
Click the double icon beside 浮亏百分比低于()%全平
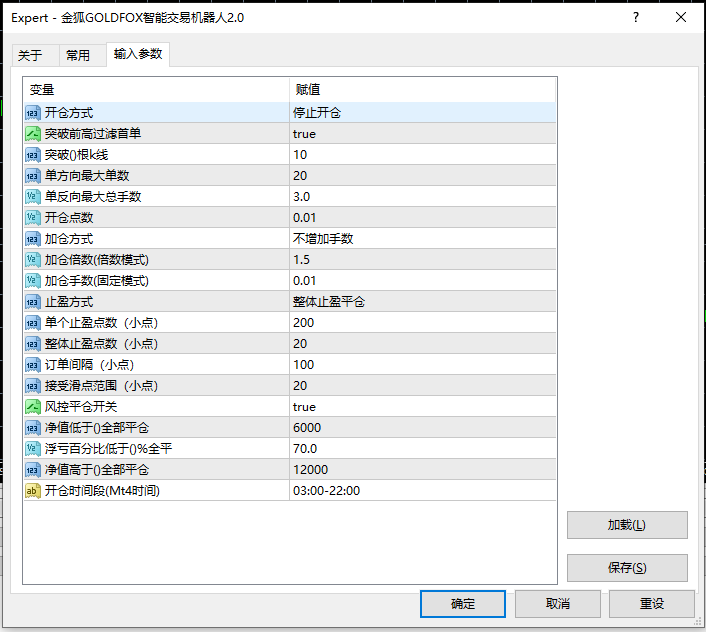coord(33,449)
